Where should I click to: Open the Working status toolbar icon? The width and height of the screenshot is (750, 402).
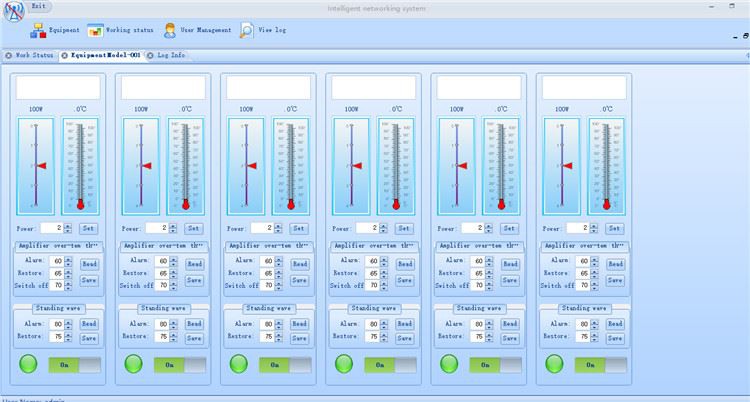pos(95,30)
